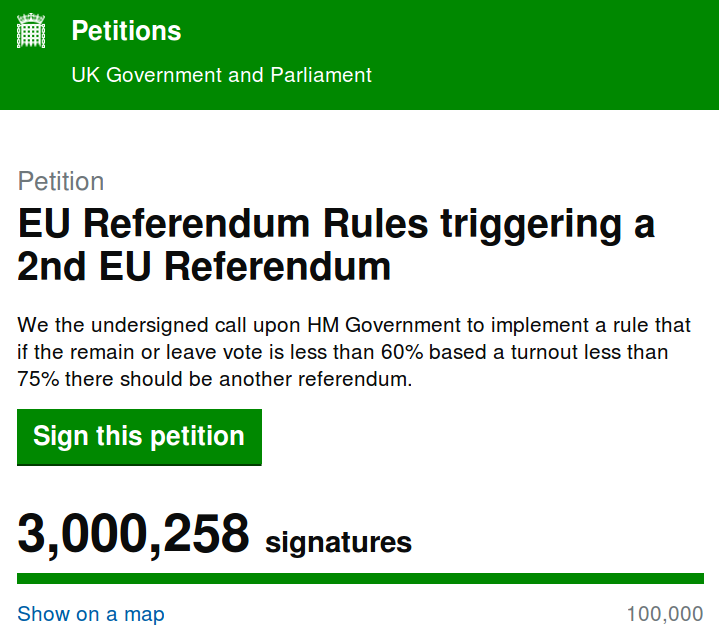Open the Show on a map link
This screenshot has height=634, width=719.
coord(91,614)
